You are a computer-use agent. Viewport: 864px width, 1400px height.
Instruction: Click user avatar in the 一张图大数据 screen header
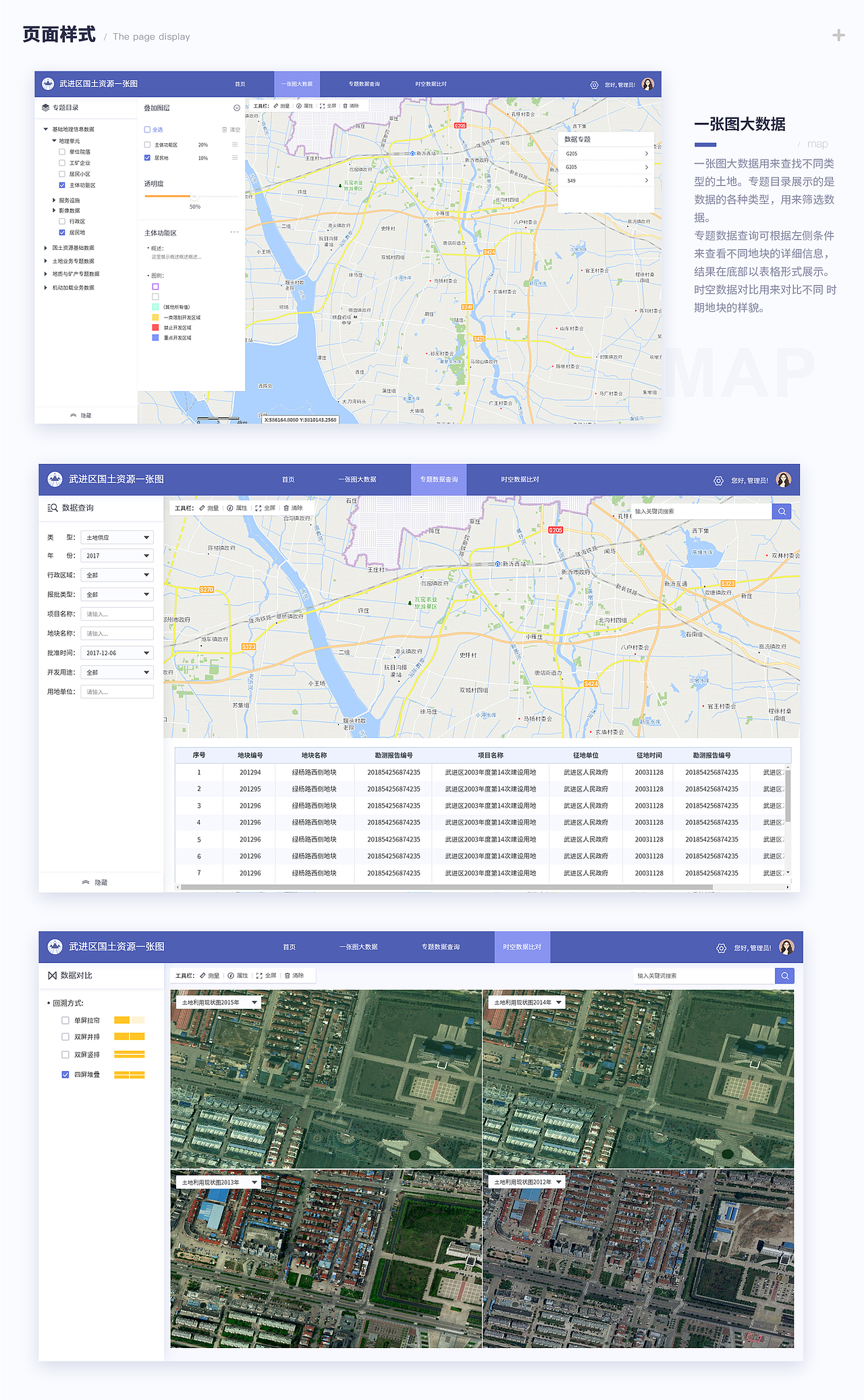(x=648, y=84)
